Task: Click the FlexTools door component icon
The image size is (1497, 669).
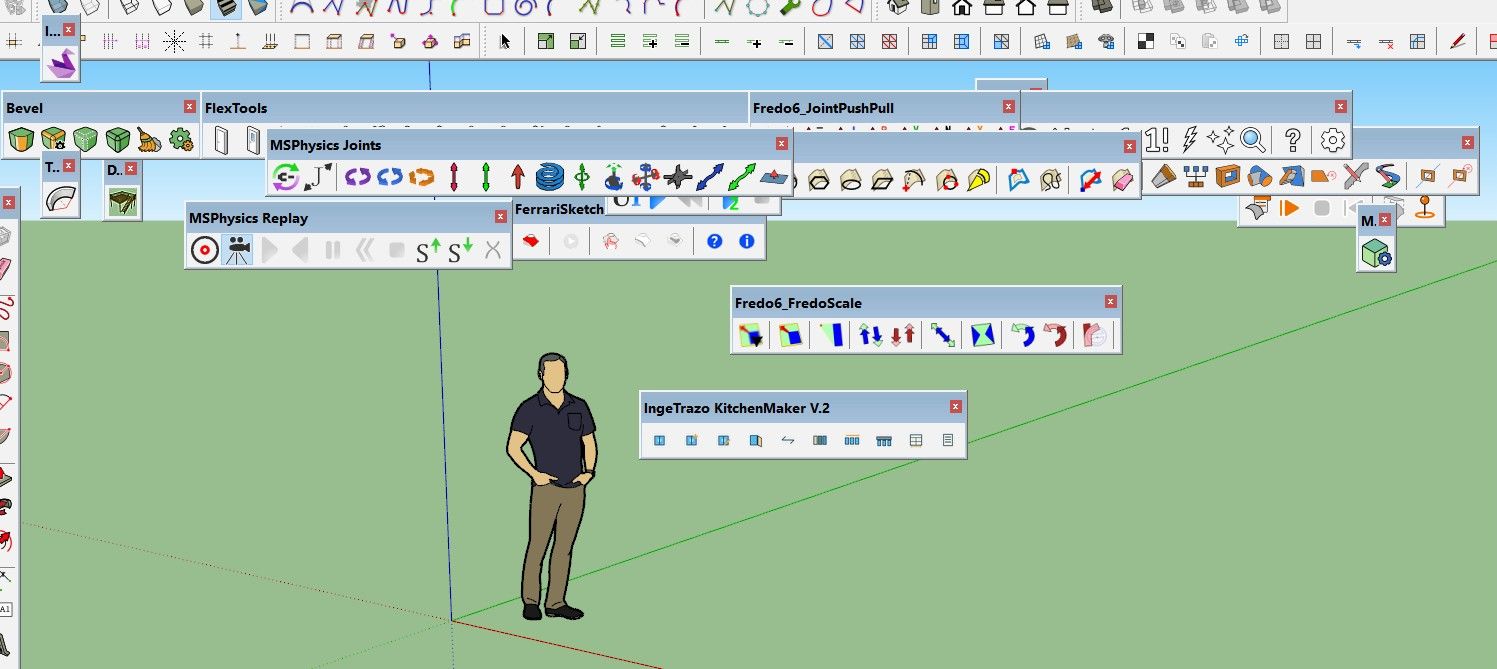Action: (222, 140)
